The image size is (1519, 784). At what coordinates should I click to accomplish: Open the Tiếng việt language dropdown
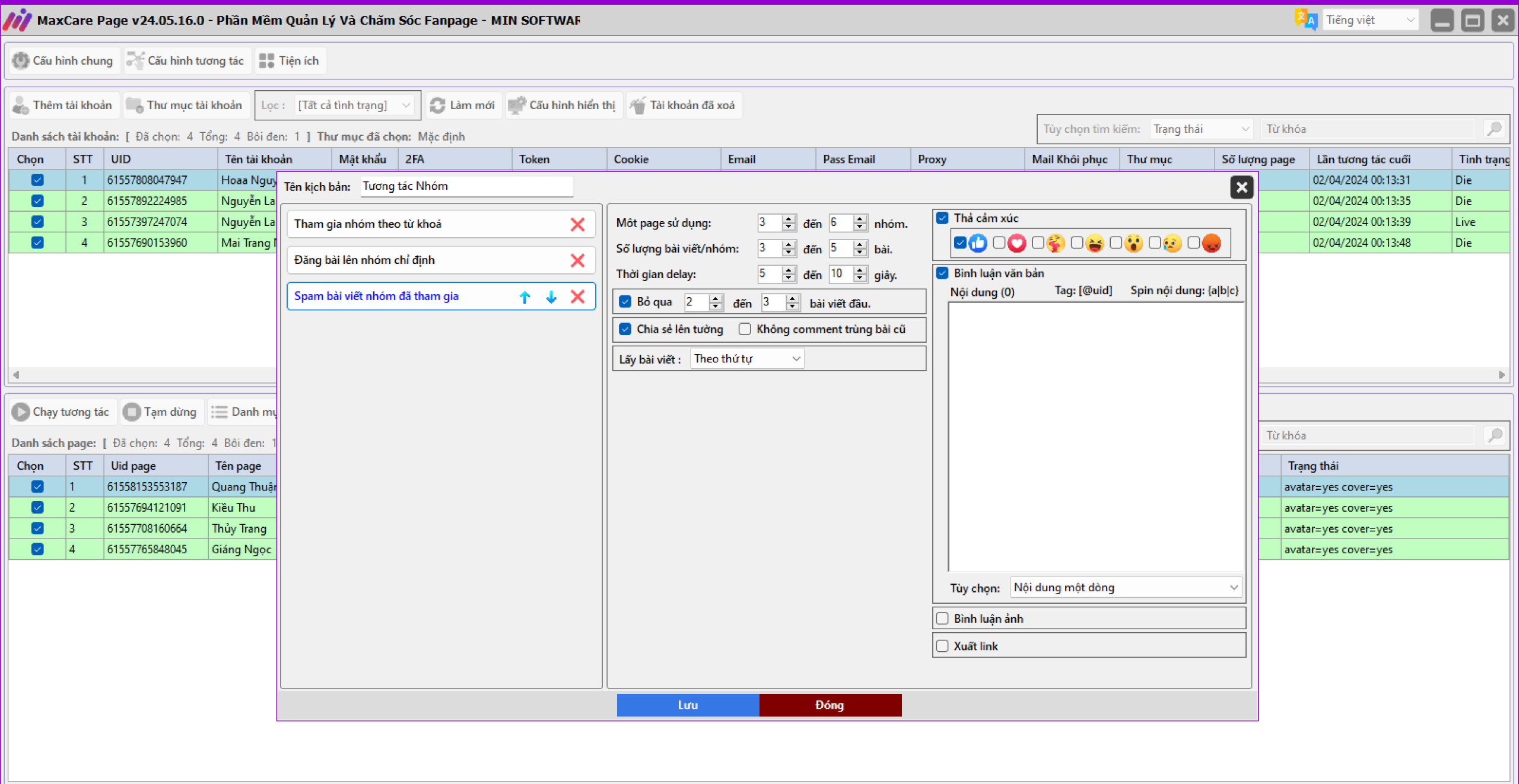click(1371, 20)
